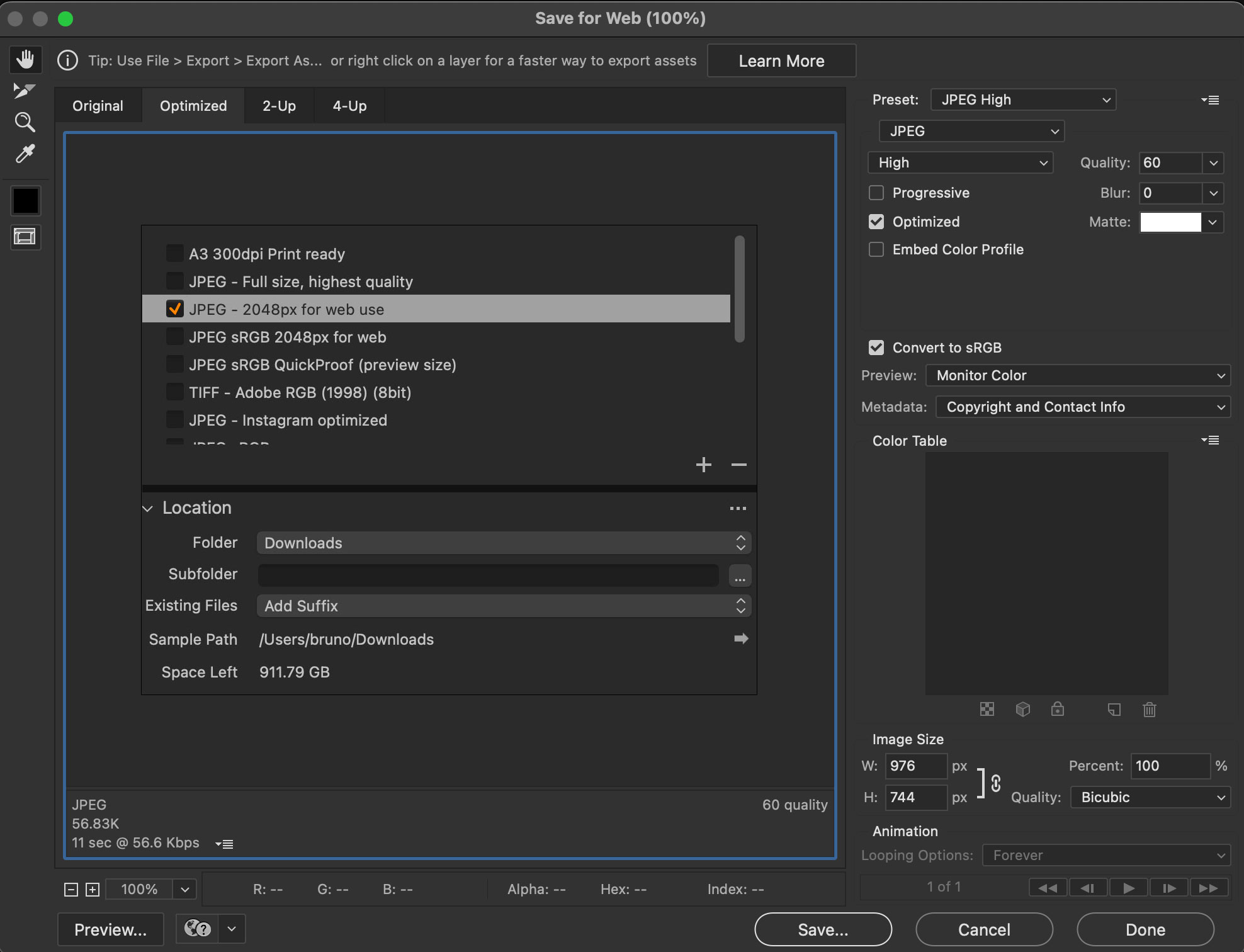This screenshot has width=1244, height=952.
Task: Enable the Progressive checkbox
Action: [x=876, y=193]
